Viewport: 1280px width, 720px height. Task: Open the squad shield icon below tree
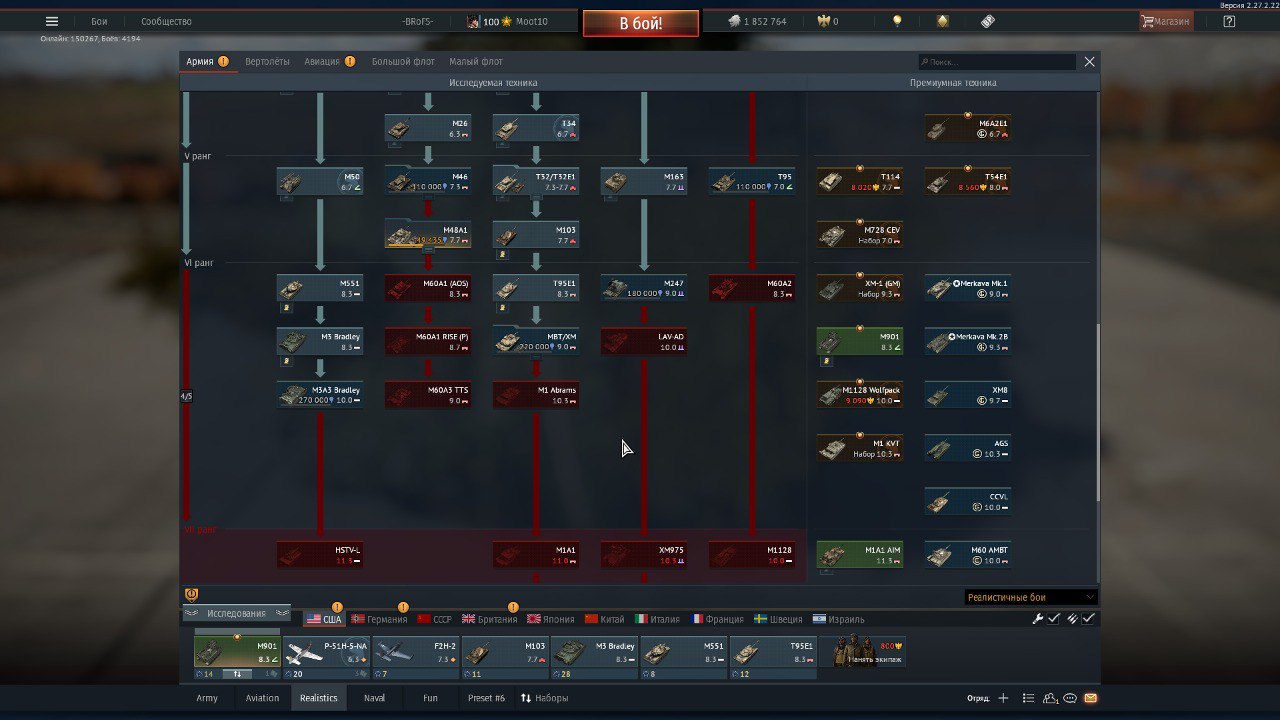pos(191,595)
